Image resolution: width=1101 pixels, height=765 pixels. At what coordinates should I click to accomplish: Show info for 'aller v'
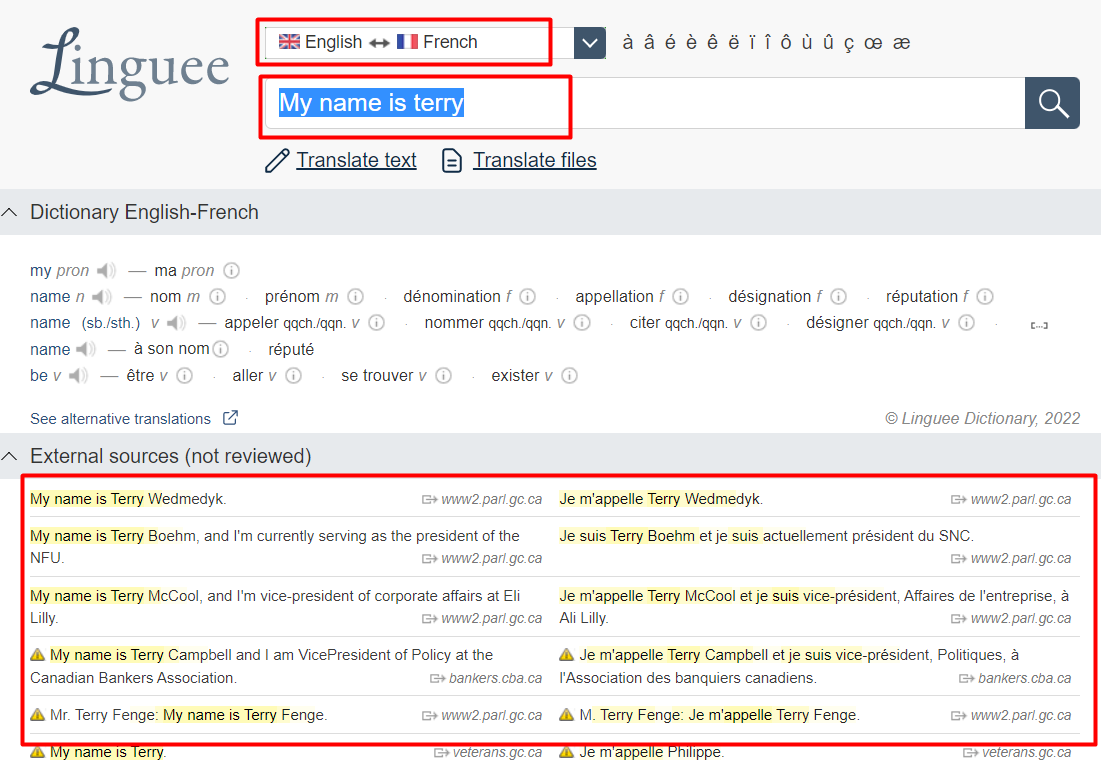(294, 376)
